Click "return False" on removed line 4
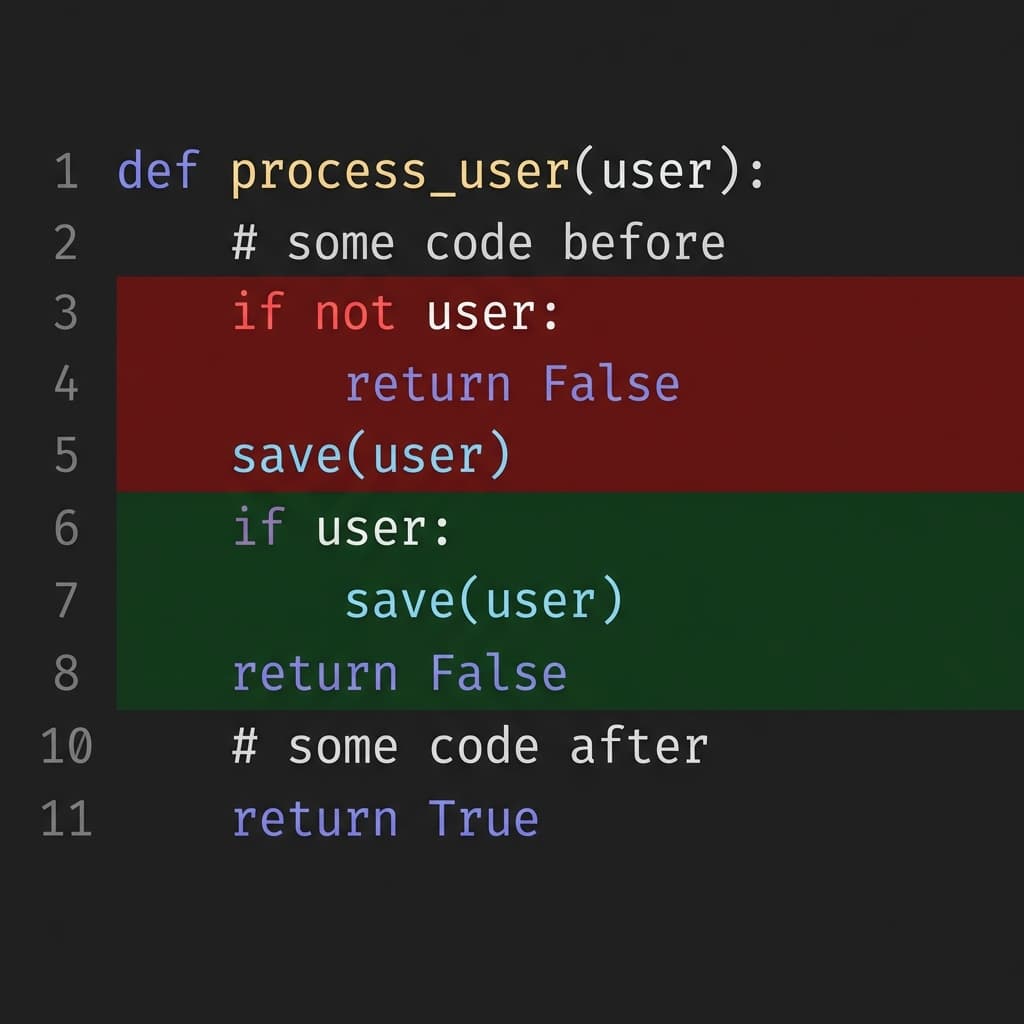Image resolution: width=1024 pixels, height=1024 pixels. point(512,384)
